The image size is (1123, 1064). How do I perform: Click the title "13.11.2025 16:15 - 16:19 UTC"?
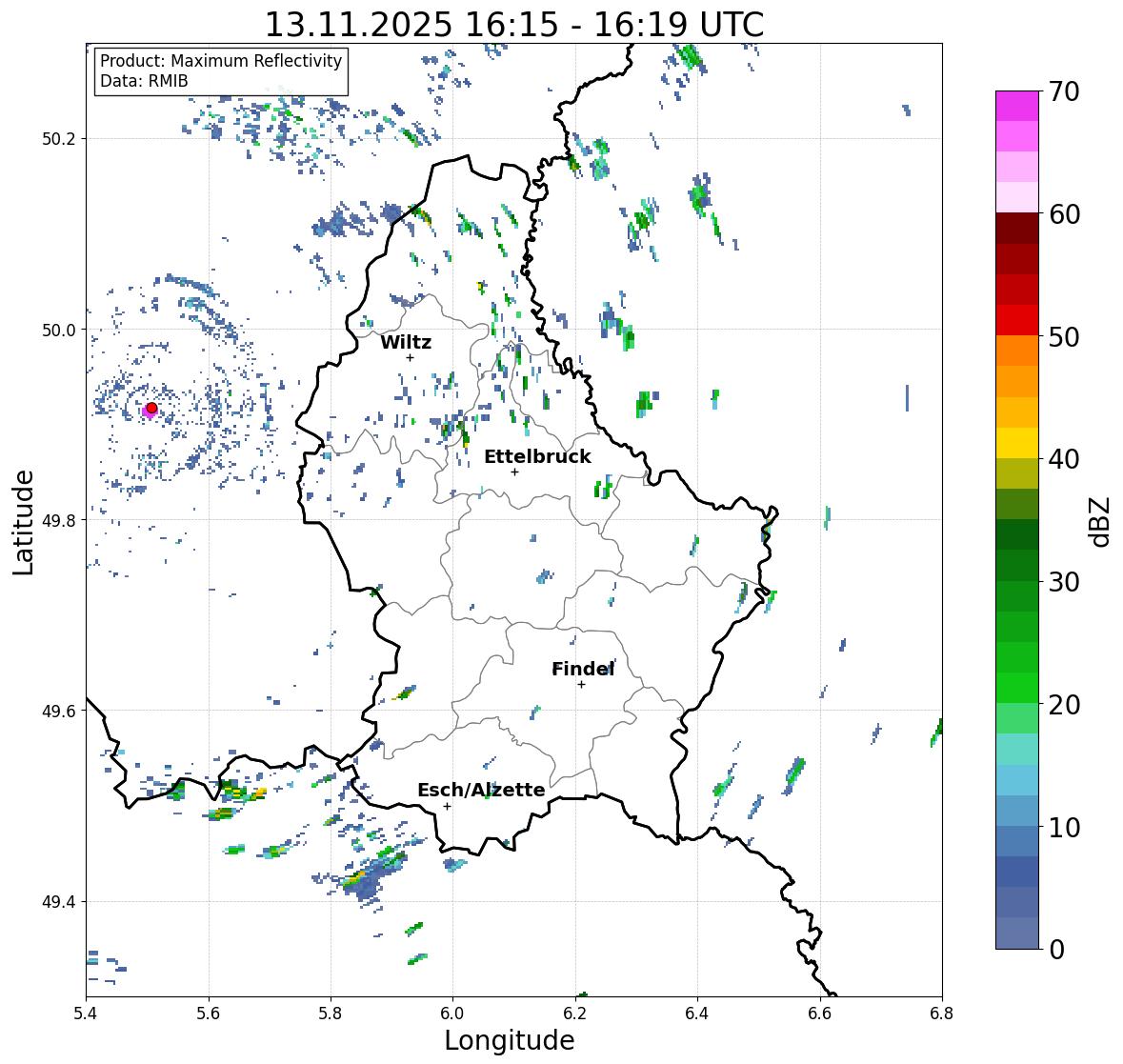[514, 25]
